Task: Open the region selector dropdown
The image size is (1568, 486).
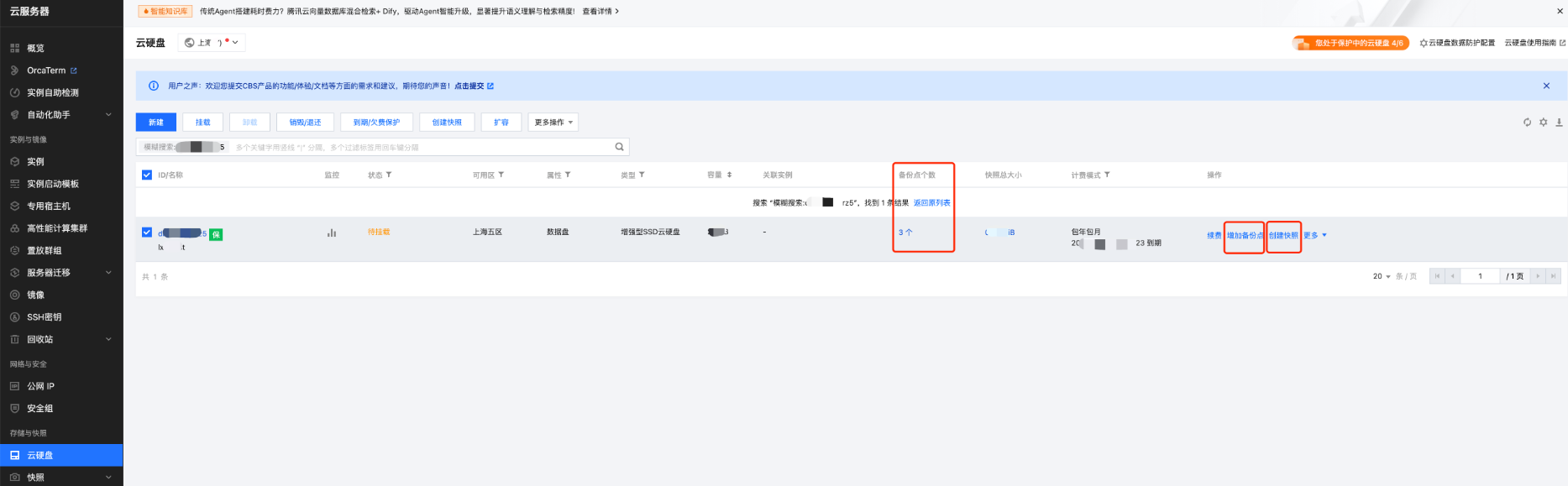Action: coord(212,42)
